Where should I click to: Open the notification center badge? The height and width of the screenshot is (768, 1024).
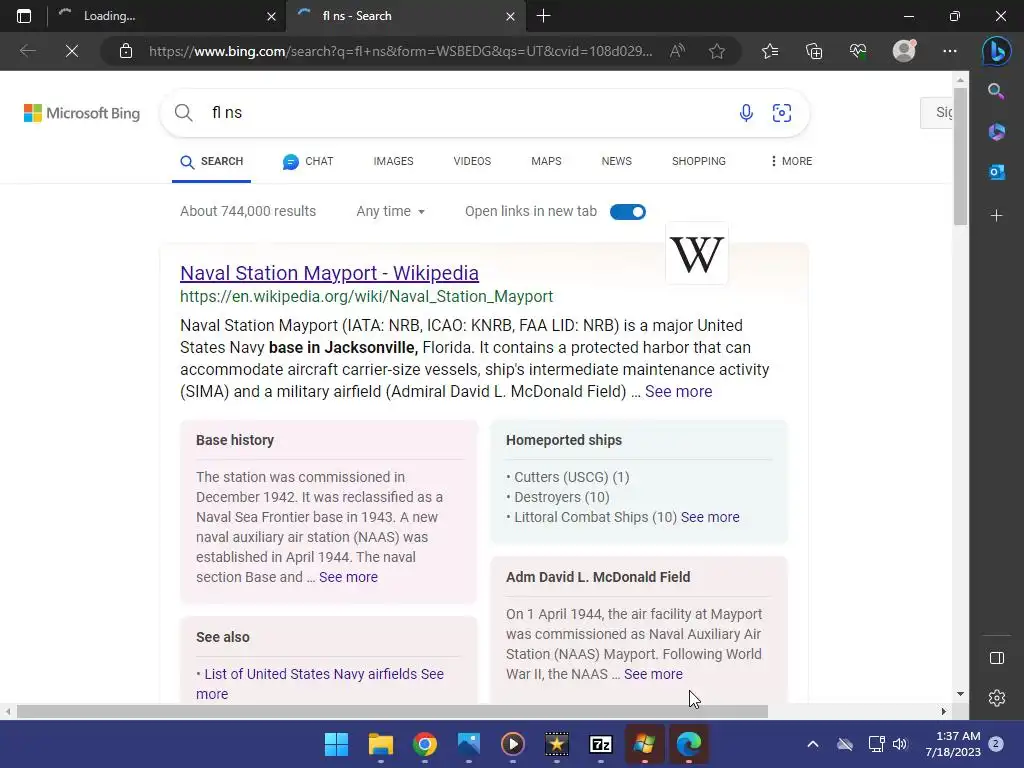click(996, 744)
